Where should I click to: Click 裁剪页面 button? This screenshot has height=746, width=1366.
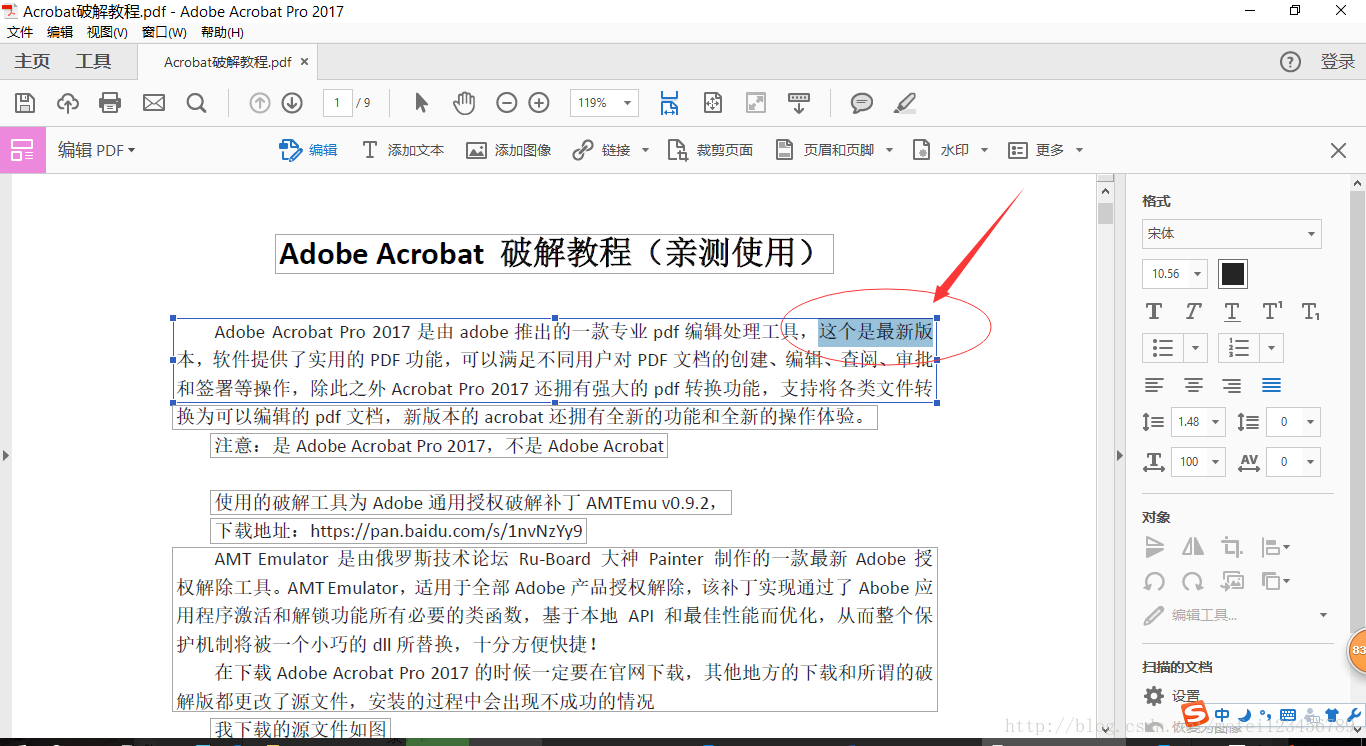point(710,150)
